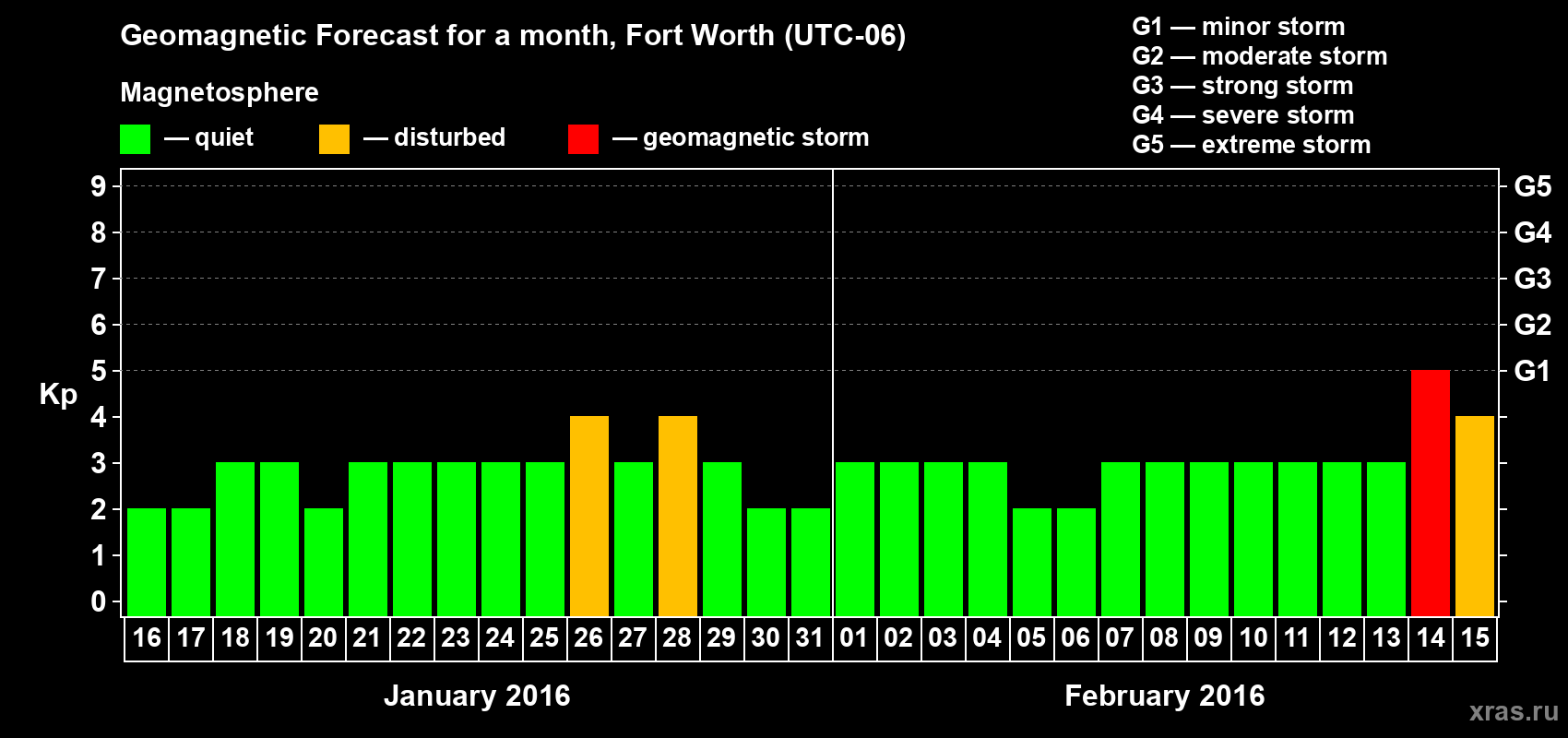Click the orange disturbed legend swatch
Image resolution: width=1568 pixels, height=738 pixels.
coord(334,139)
